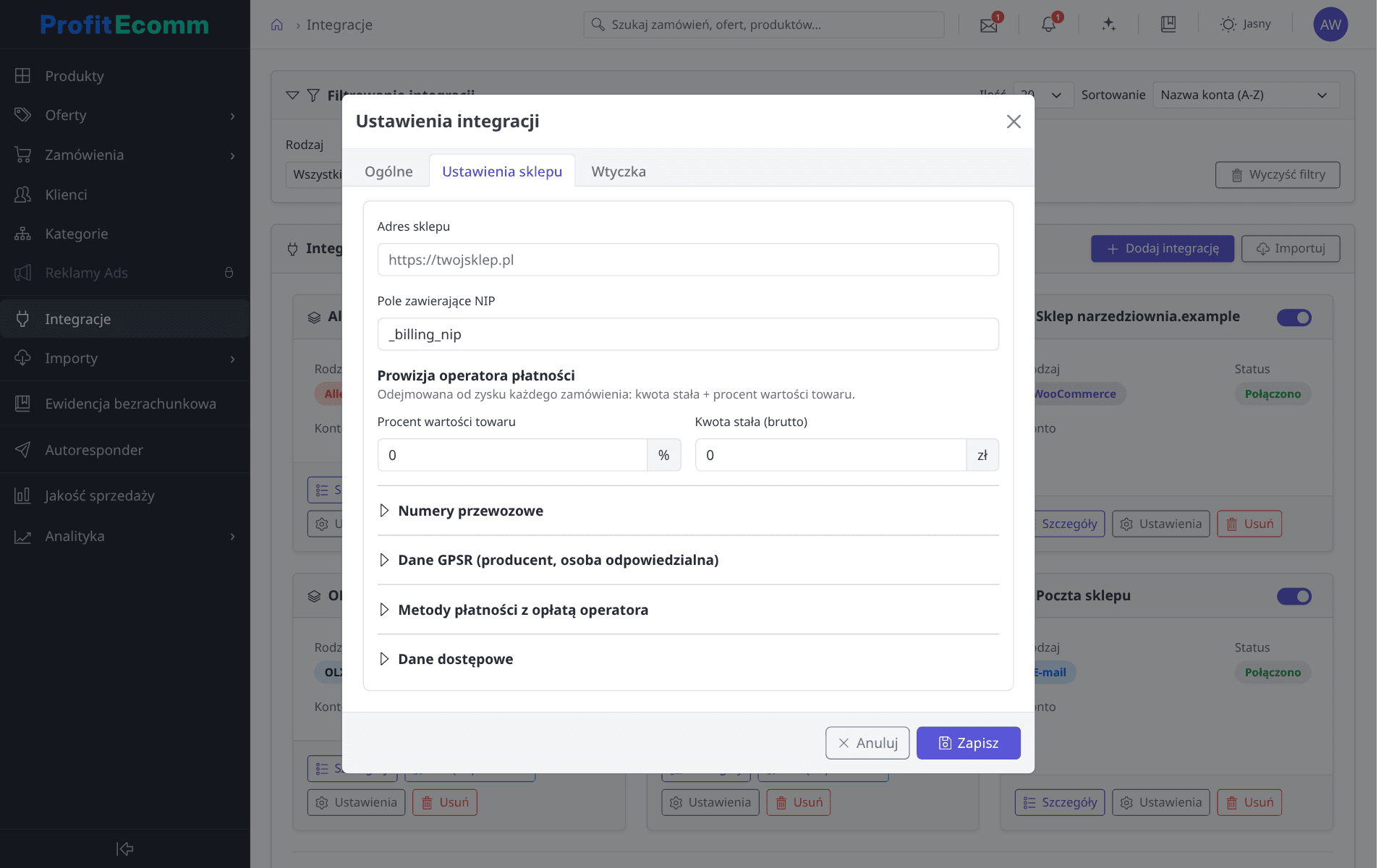
Task: Expand the Dane GPSR section
Action: [687, 560]
